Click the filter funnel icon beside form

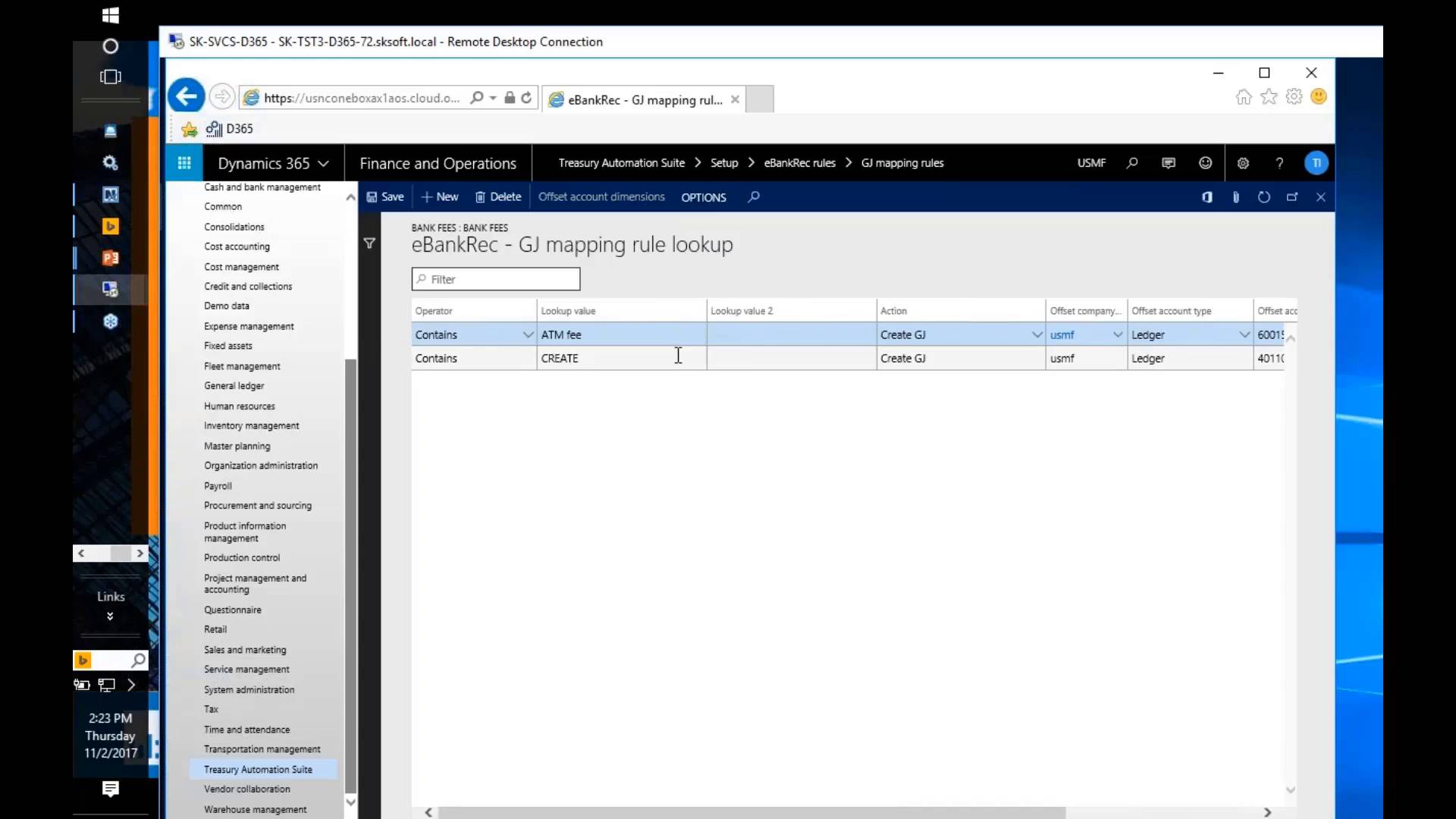pos(369,243)
